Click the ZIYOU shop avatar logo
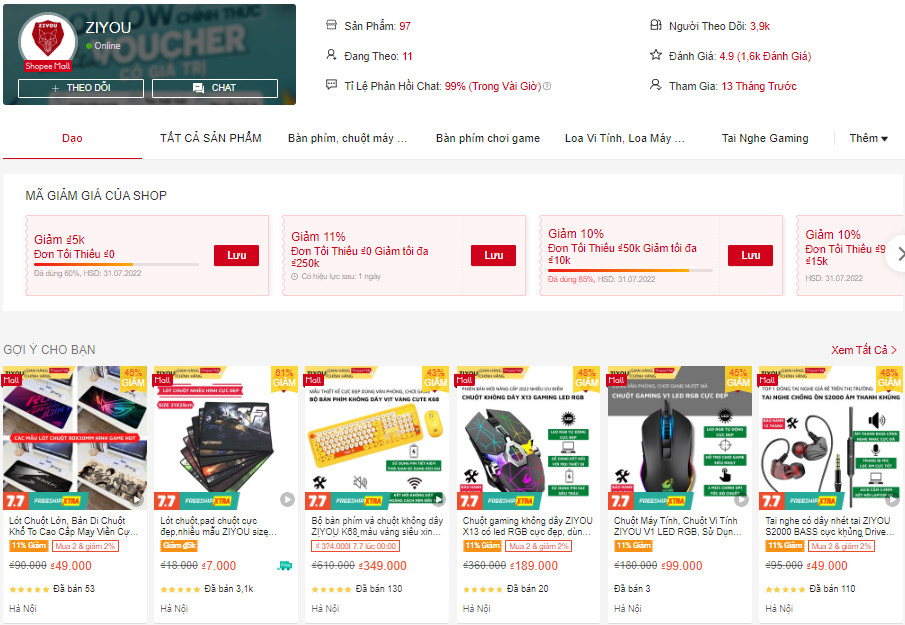905x625 pixels. tap(48, 39)
